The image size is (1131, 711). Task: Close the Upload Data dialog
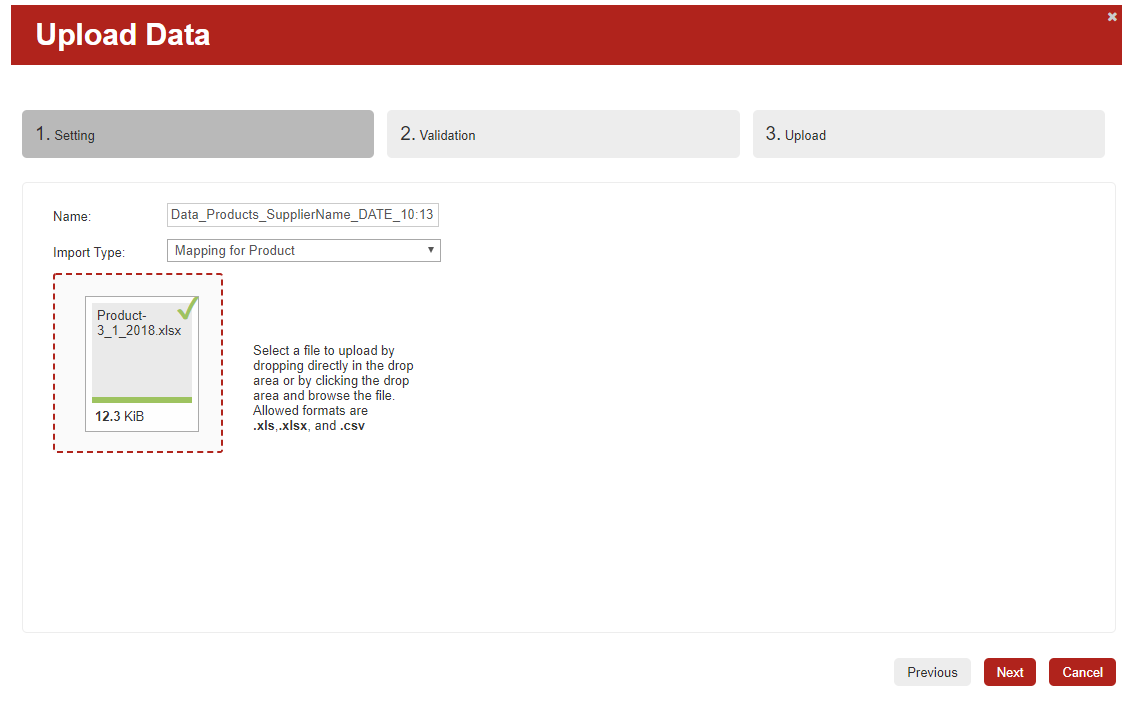click(x=1112, y=17)
